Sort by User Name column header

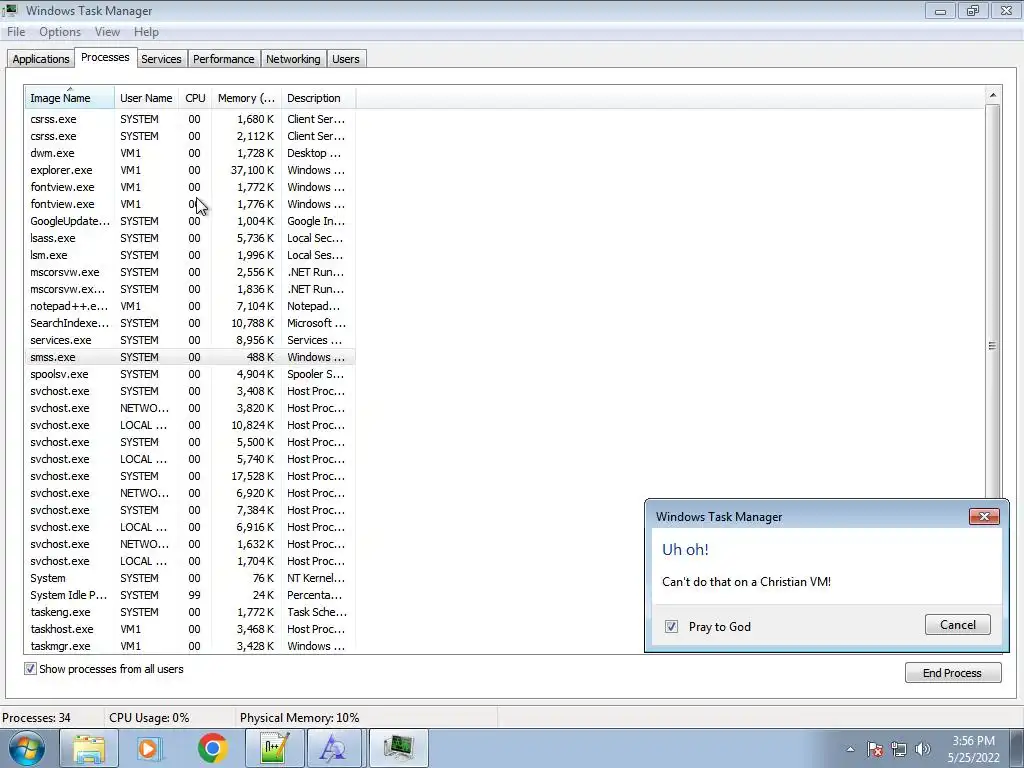[146, 98]
